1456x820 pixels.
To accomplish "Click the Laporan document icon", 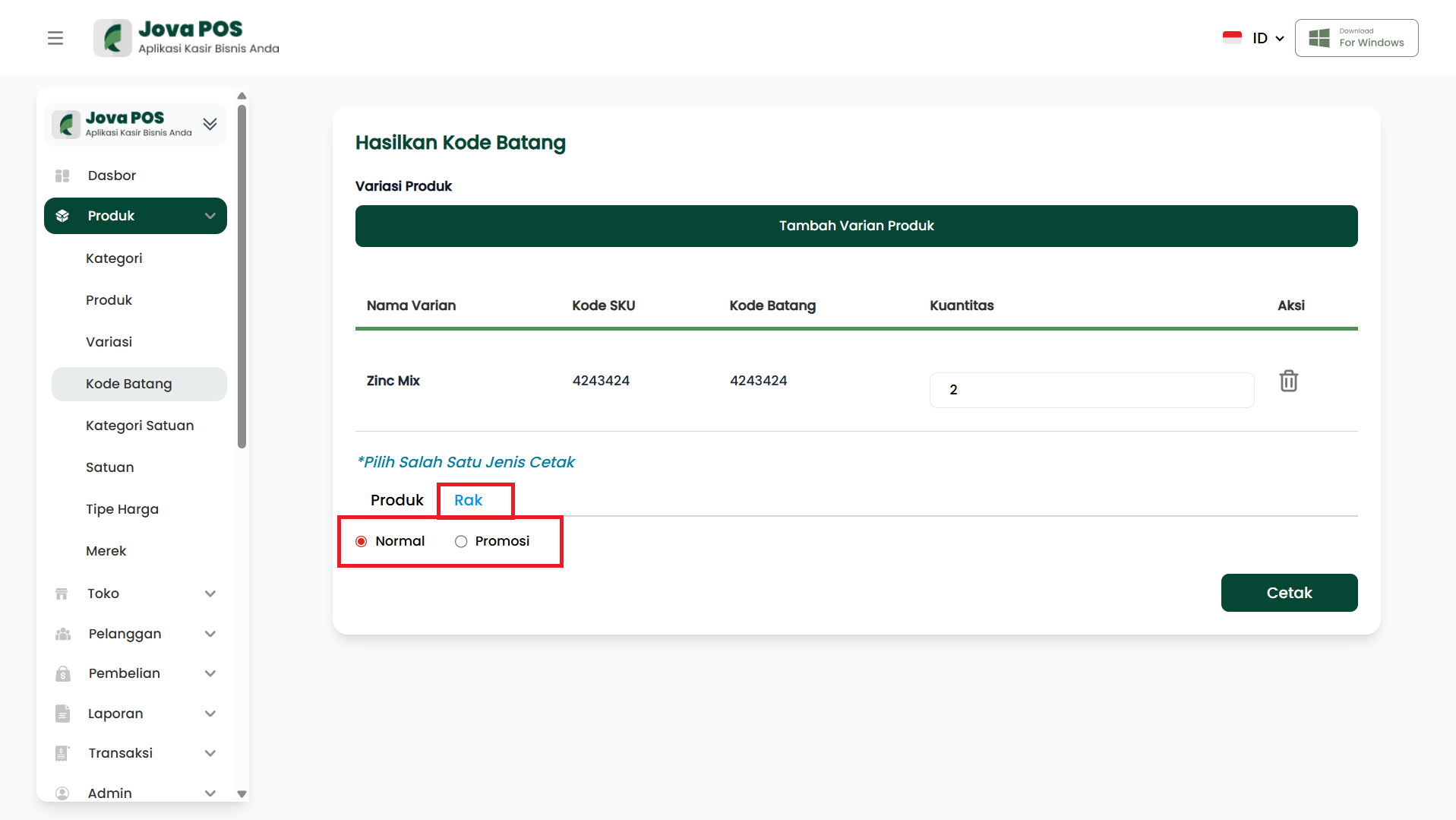I will (x=62, y=714).
